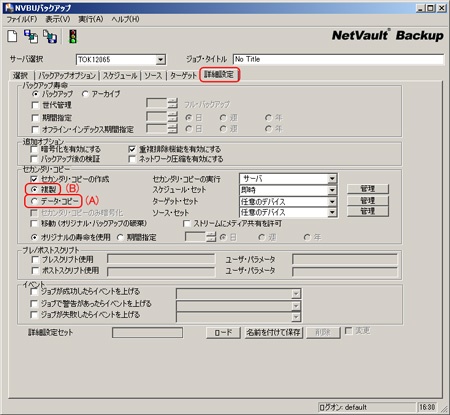Click the ロード button

click(x=223, y=333)
